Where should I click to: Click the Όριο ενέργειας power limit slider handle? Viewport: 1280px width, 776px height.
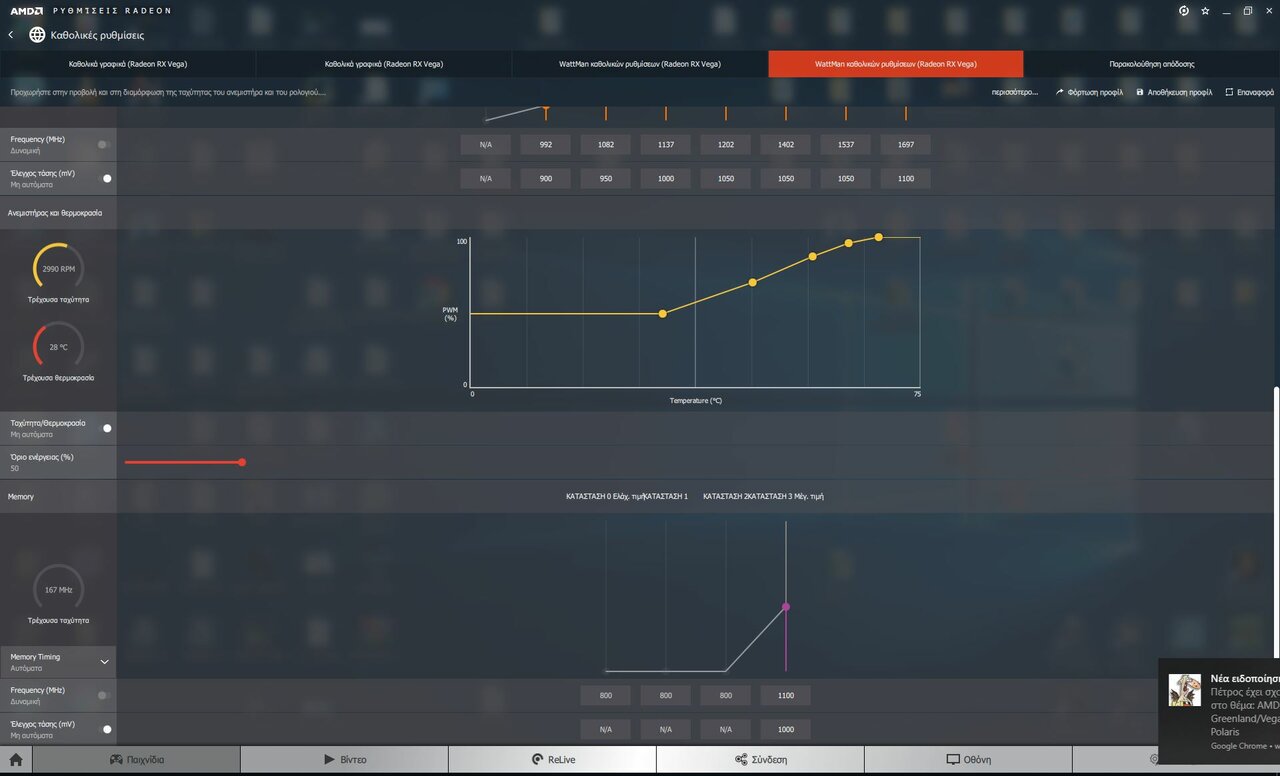[x=242, y=462]
